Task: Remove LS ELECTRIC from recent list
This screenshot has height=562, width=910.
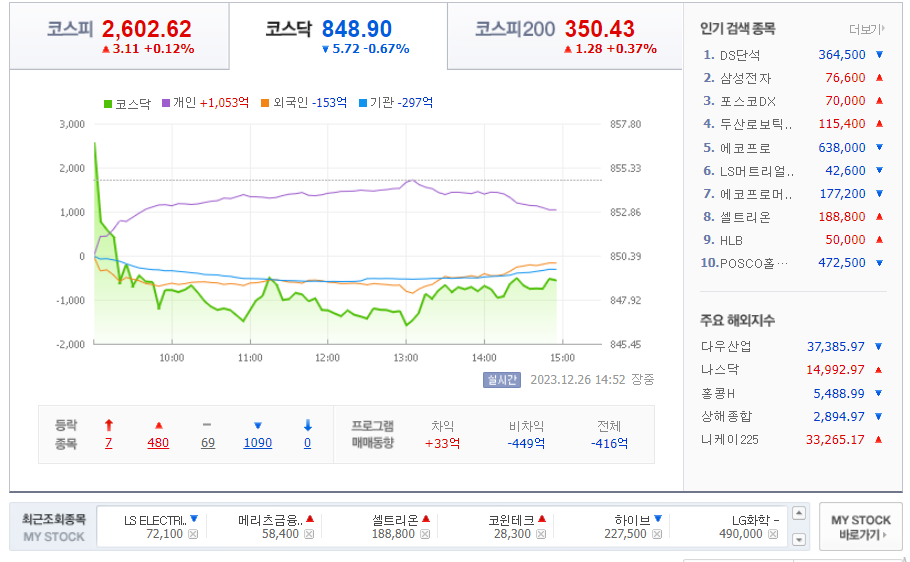Action: pyautogui.click(x=193, y=534)
